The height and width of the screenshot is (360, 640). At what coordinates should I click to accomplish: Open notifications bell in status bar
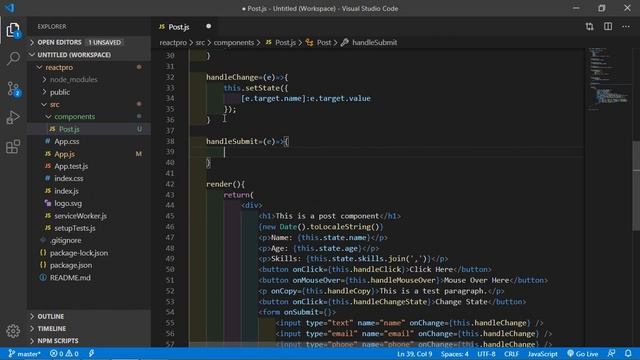(x=628, y=353)
